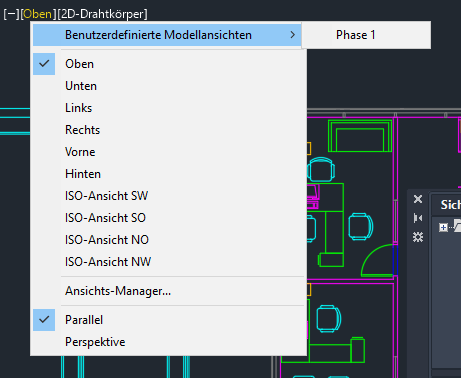461x378 pixels.
Task: Expand the tree node plus icon
Action: pos(443,227)
